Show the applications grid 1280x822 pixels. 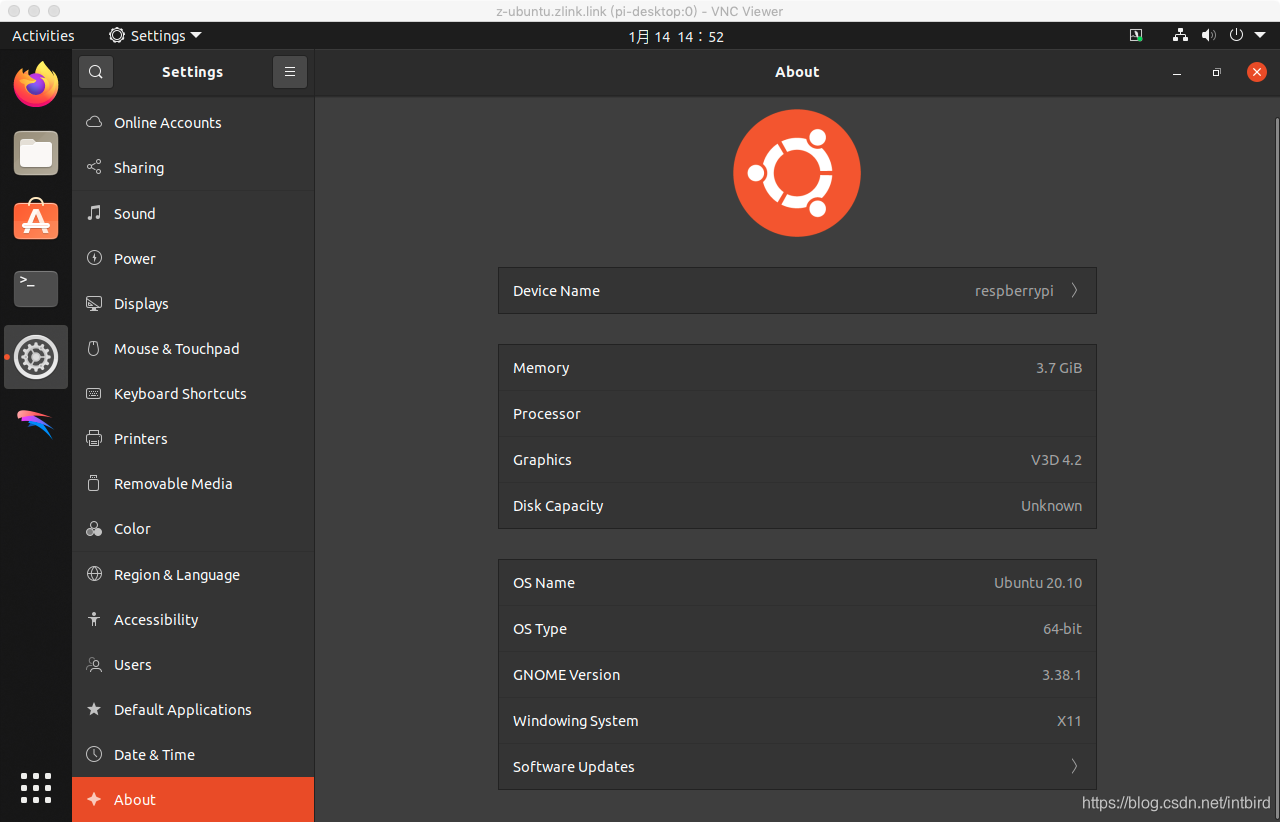pyautogui.click(x=36, y=788)
